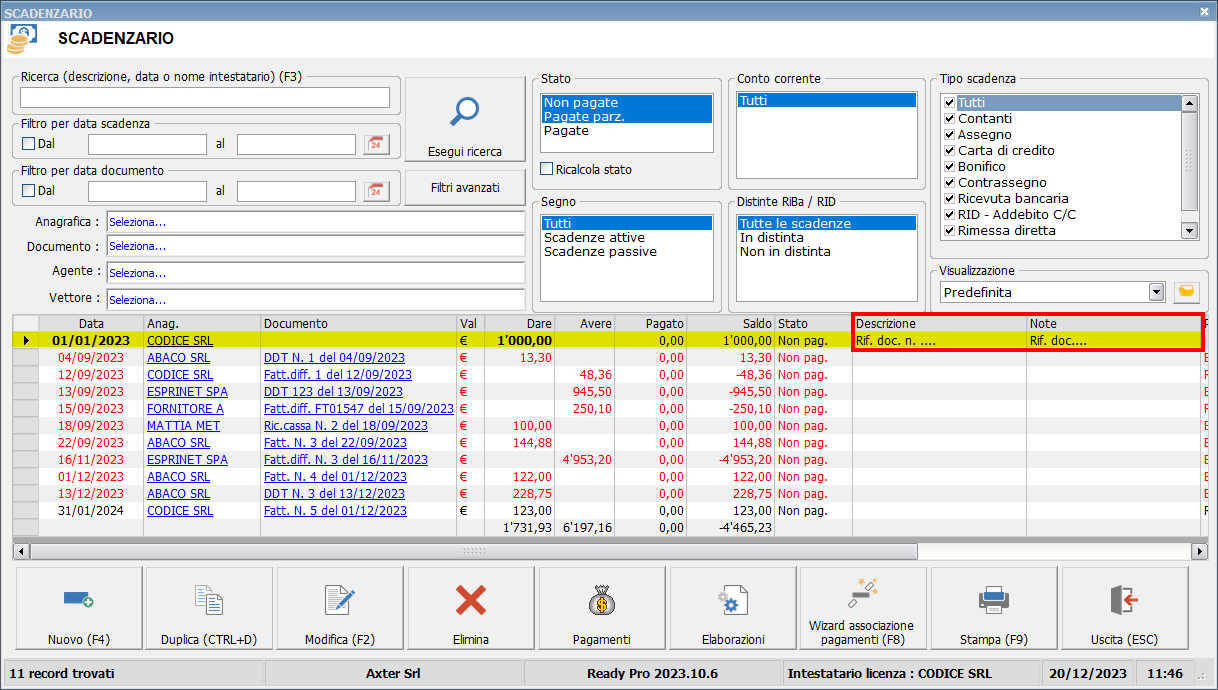Image resolution: width=1218 pixels, height=690 pixels.
Task: Open the Anagrafica Seleziona selector
Action: click(x=315, y=222)
